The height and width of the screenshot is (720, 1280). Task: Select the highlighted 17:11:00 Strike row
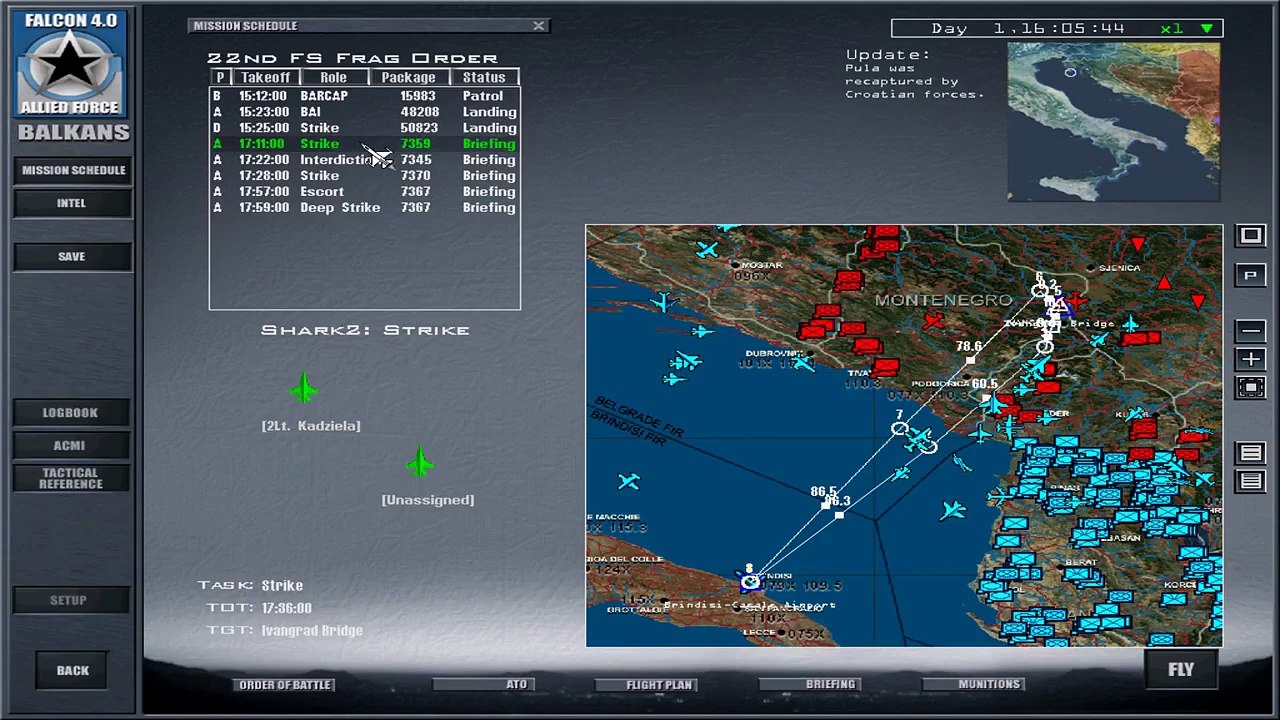tap(365, 144)
